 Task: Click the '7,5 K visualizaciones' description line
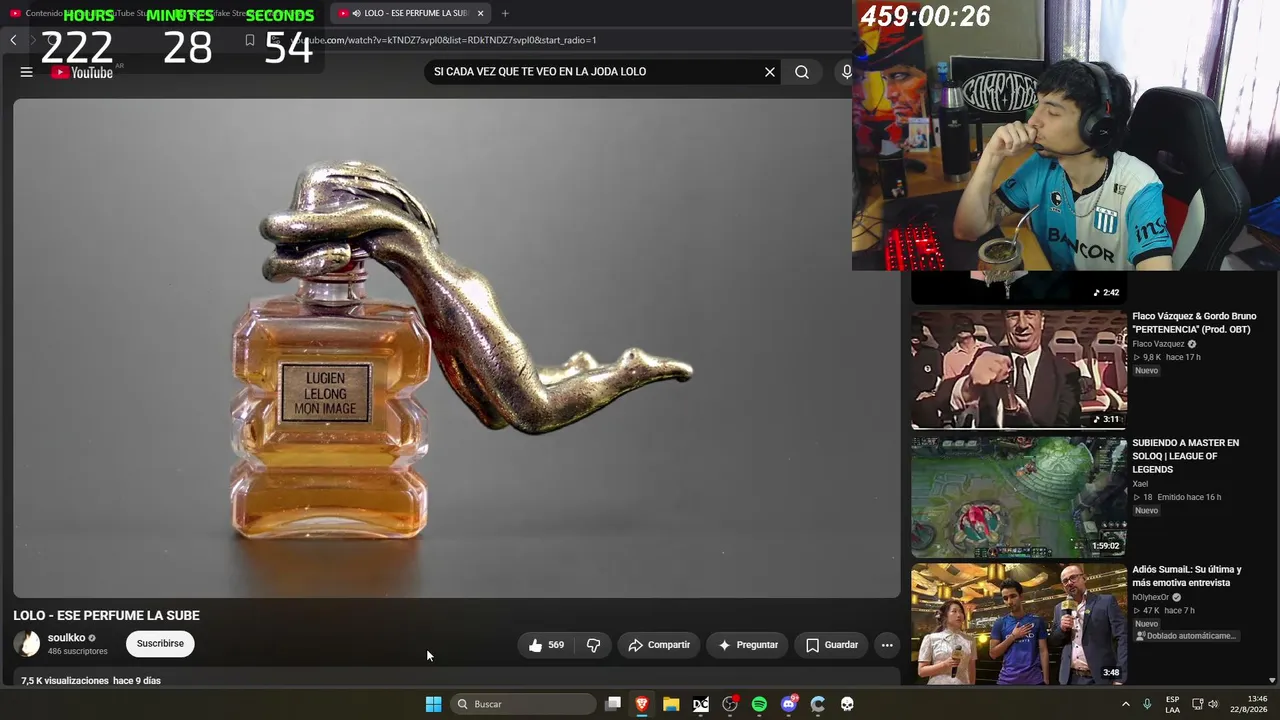(x=91, y=681)
